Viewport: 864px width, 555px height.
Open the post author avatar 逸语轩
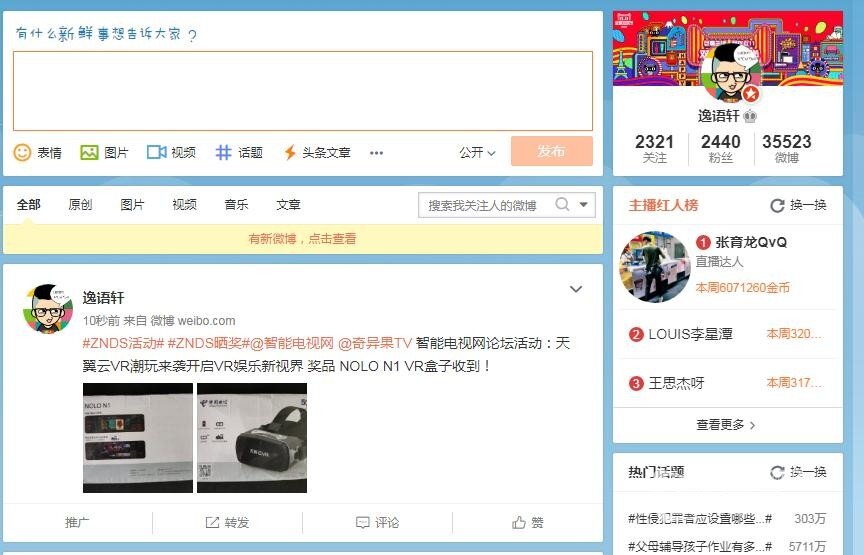pos(48,309)
